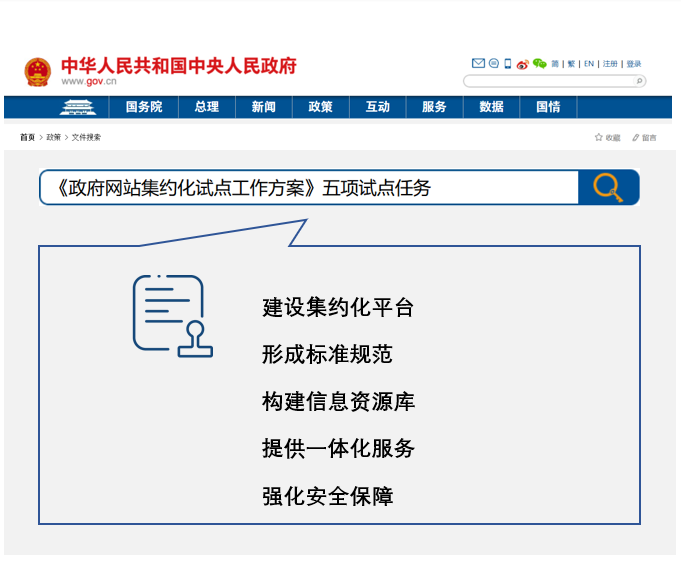681x565 pixels.
Task: Switch language to EN
Action: coord(589,64)
